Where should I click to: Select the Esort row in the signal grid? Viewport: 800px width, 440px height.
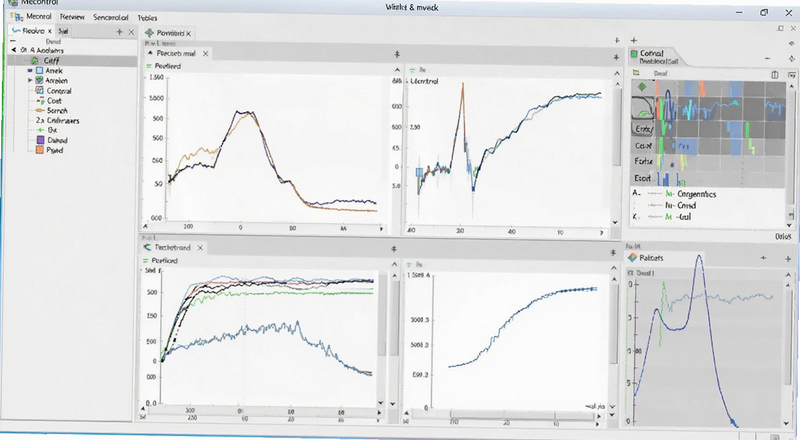pos(643,178)
